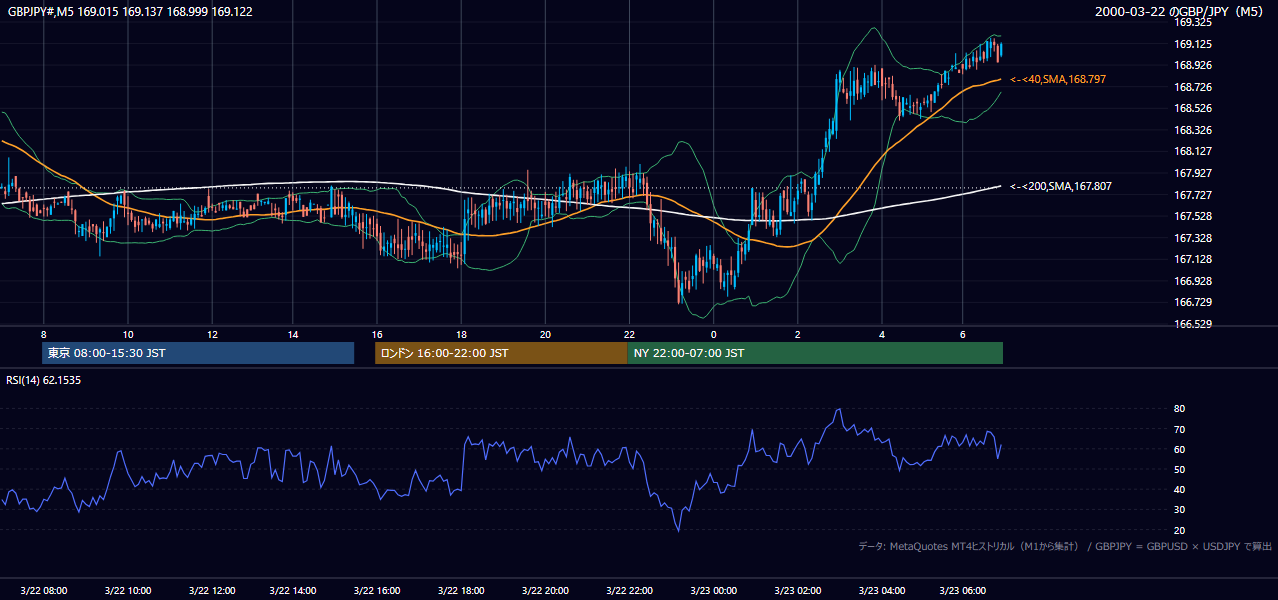The image size is (1278, 600).
Task: Click price axis value 167.328
Action: (1193, 238)
